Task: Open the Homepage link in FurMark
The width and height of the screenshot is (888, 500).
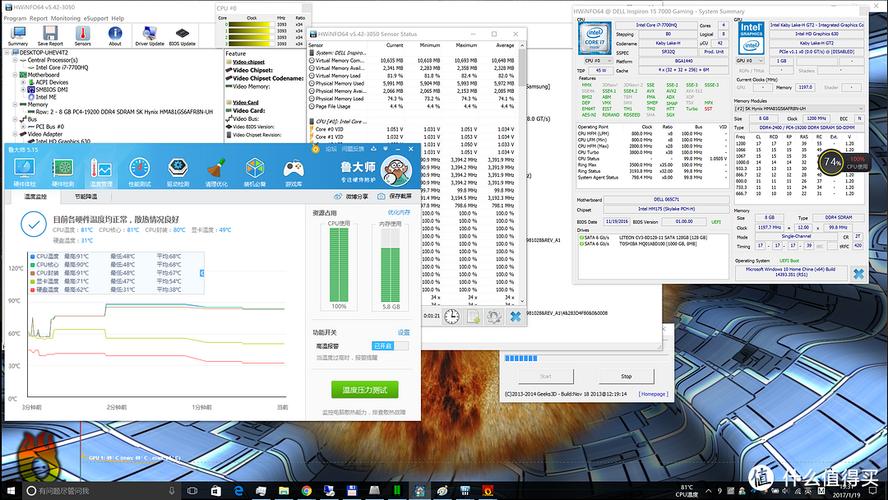Action: (653, 394)
